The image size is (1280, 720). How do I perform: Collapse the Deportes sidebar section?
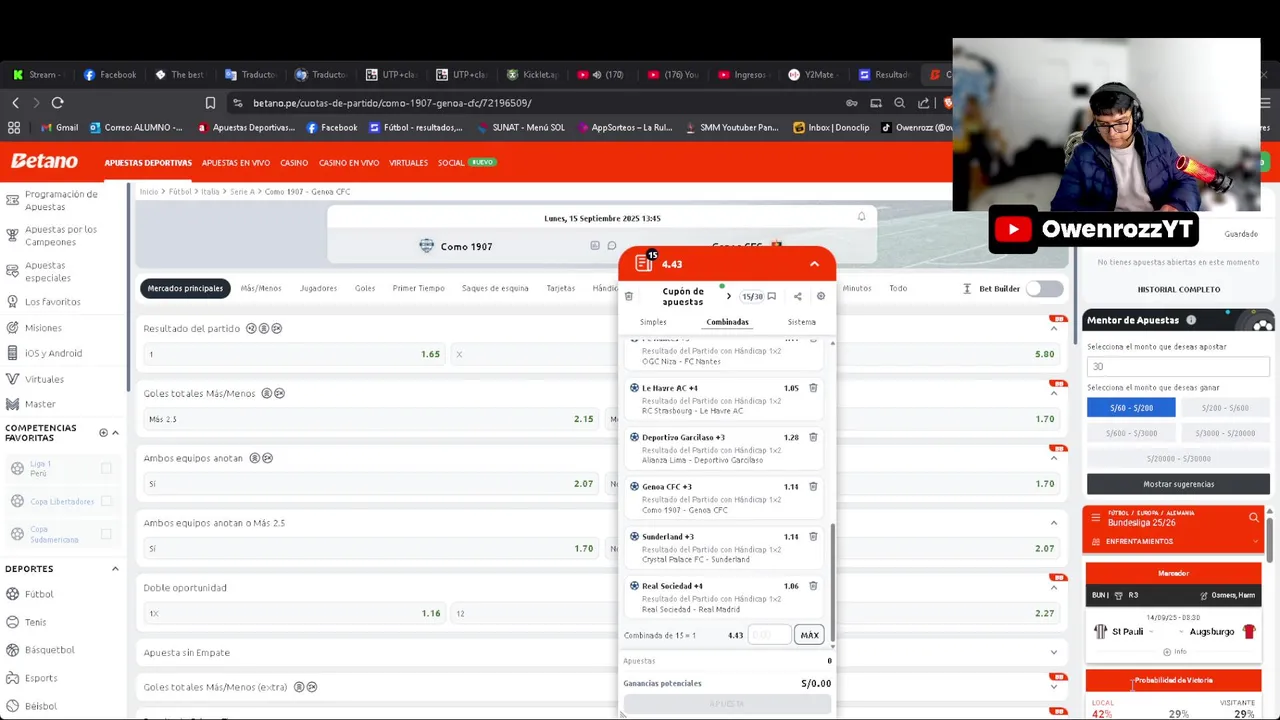[115, 569]
